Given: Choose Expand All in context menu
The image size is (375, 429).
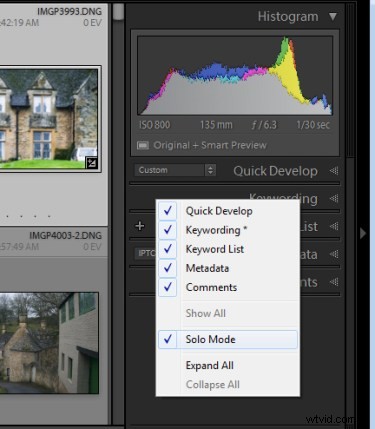Looking at the screenshot, I should tap(228, 365).
